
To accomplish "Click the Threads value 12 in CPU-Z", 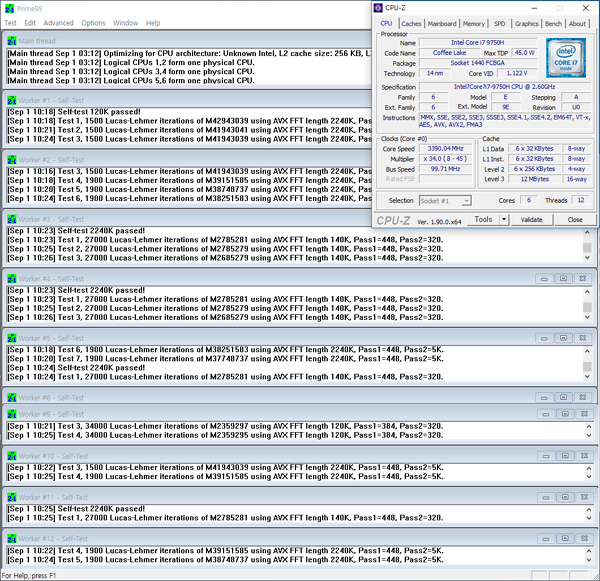I will 580,200.
